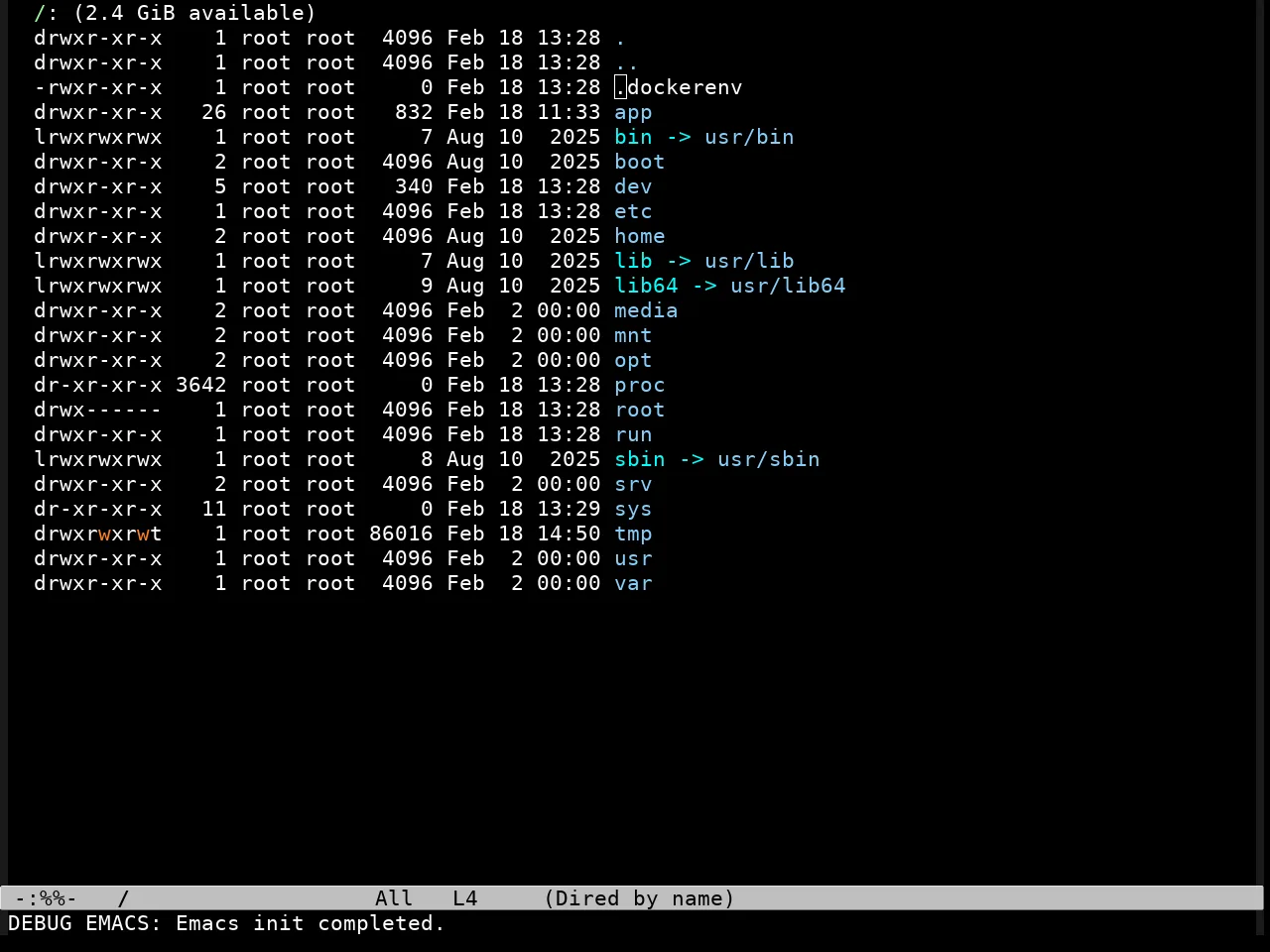This screenshot has width=1270, height=952.
Task: Open the .dockerenv file entry
Action: click(679, 87)
